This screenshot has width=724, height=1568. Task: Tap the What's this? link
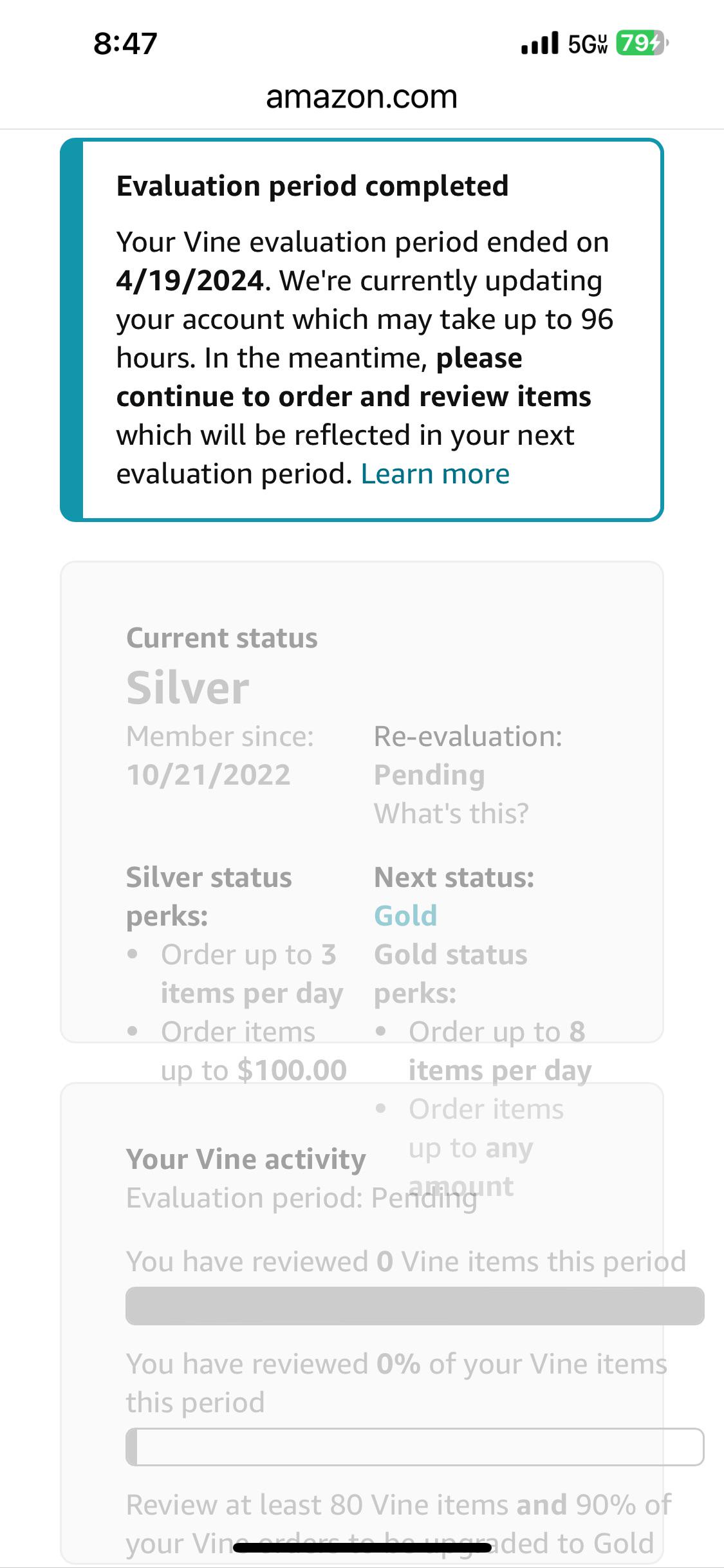(451, 814)
